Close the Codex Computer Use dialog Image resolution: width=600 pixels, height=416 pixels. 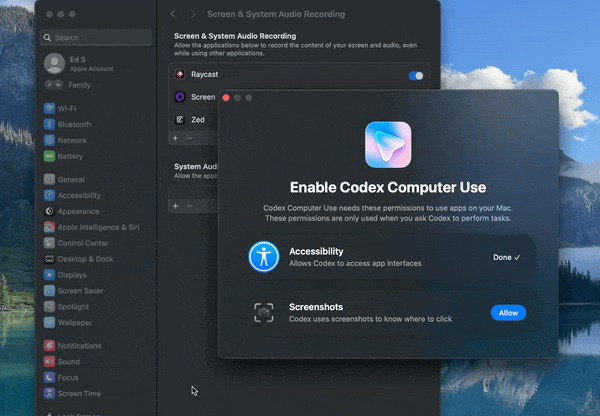226,98
